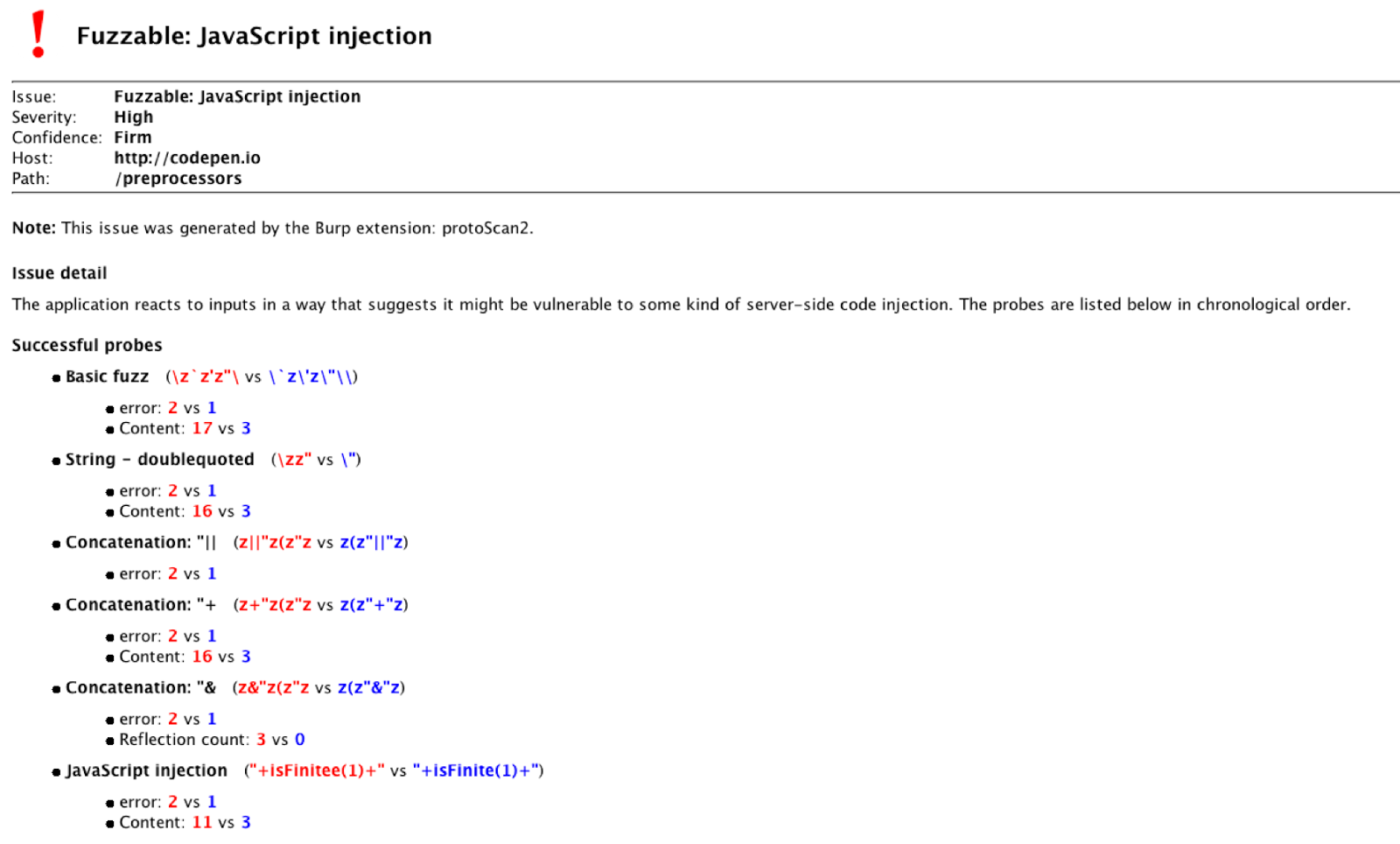The height and width of the screenshot is (844, 1400).
Task: Click the Reflection count: 3 vs 0 line
Action: click(212, 740)
